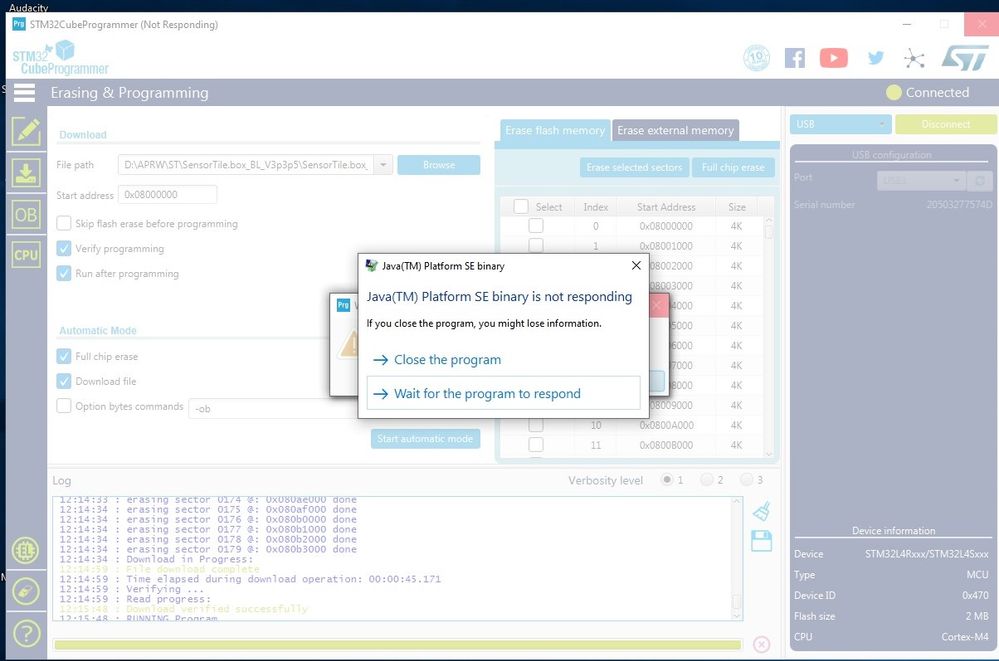999x661 pixels.
Task: Click the ST logo
Action: (965, 58)
